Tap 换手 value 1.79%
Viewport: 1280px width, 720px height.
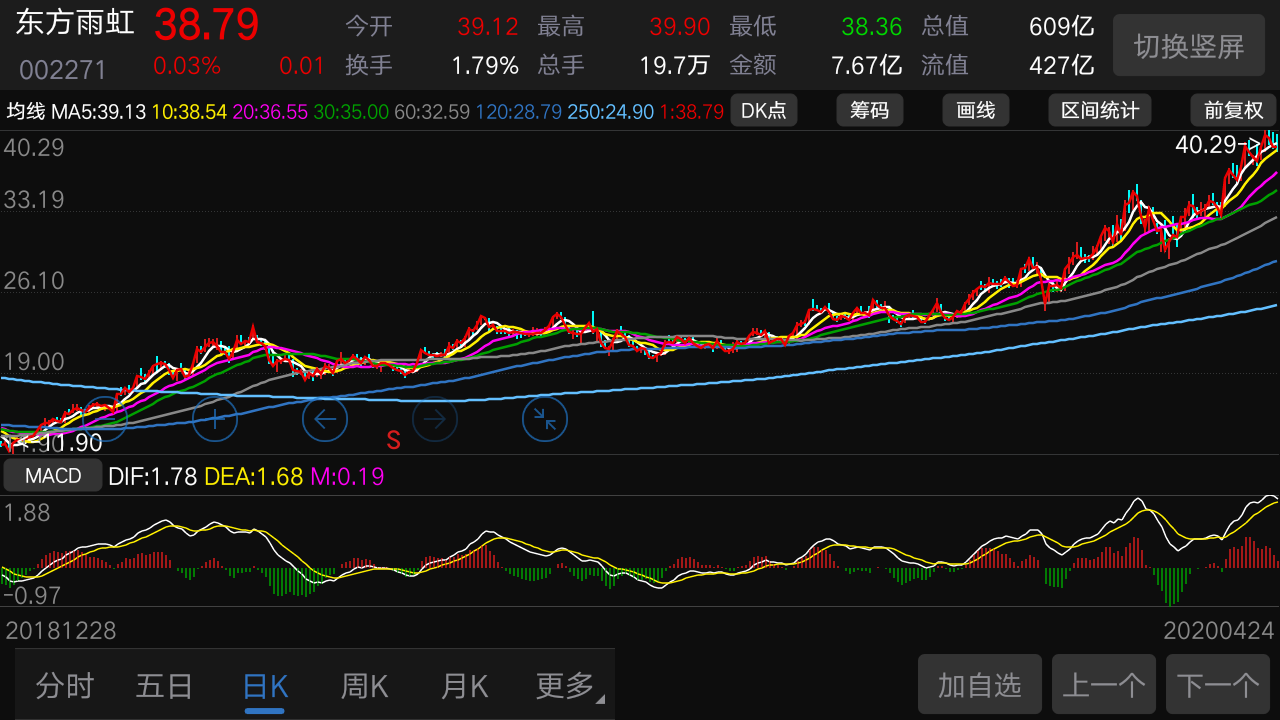[485, 66]
